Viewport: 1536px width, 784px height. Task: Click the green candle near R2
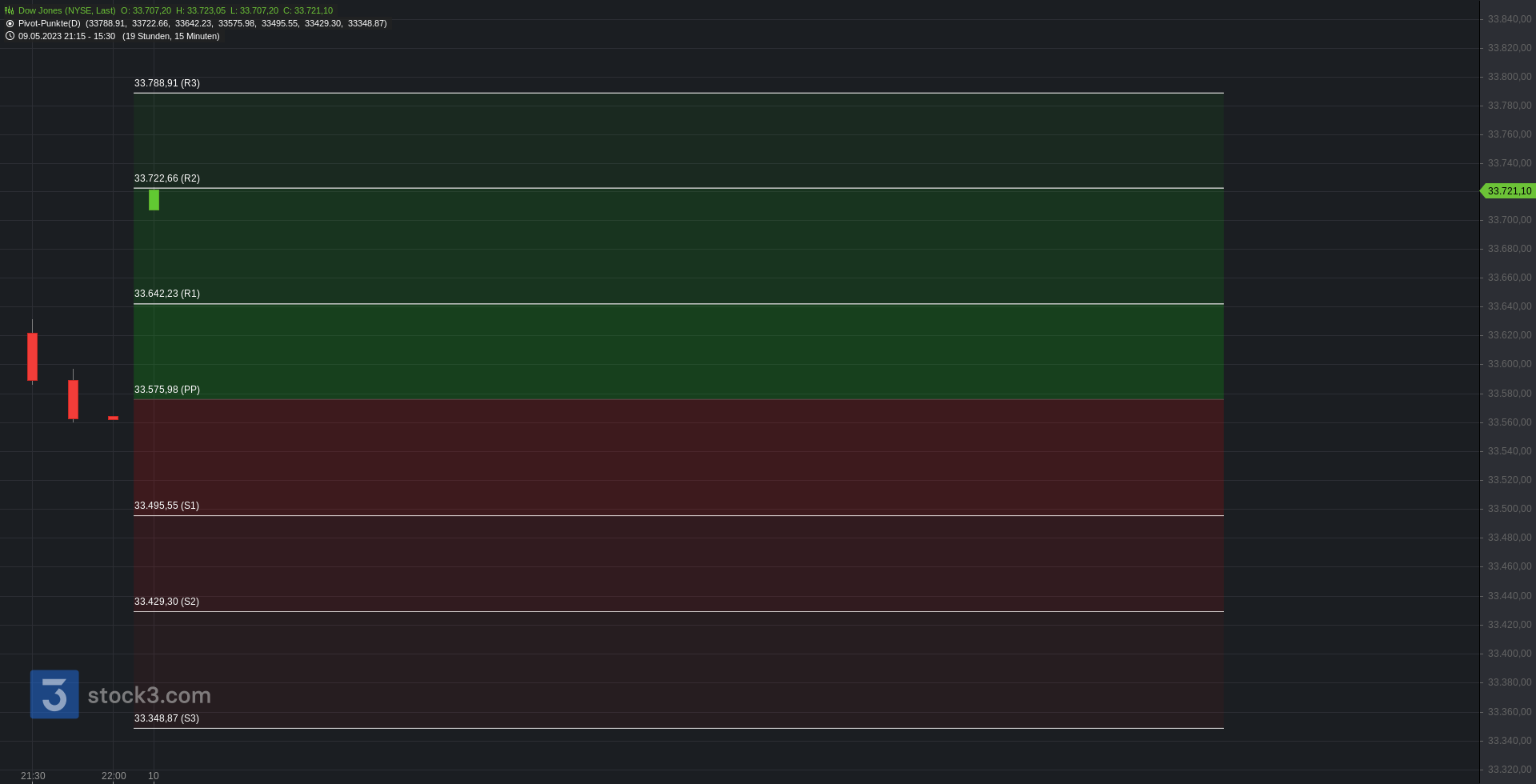tap(154, 200)
